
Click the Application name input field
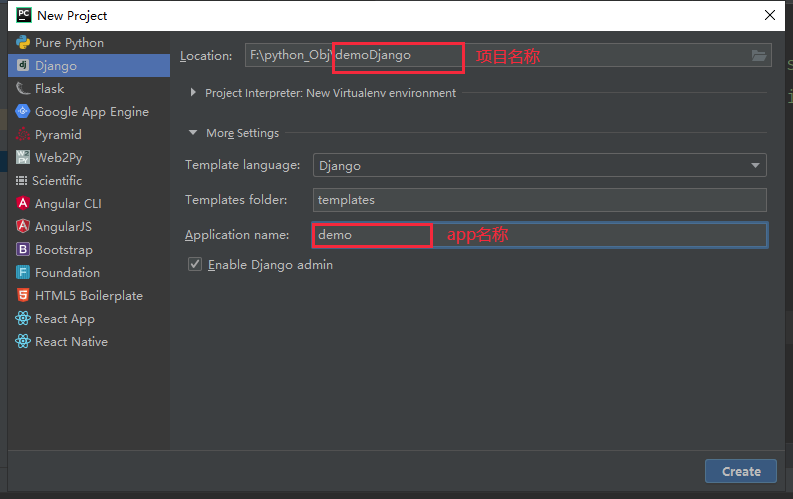(x=540, y=235)
